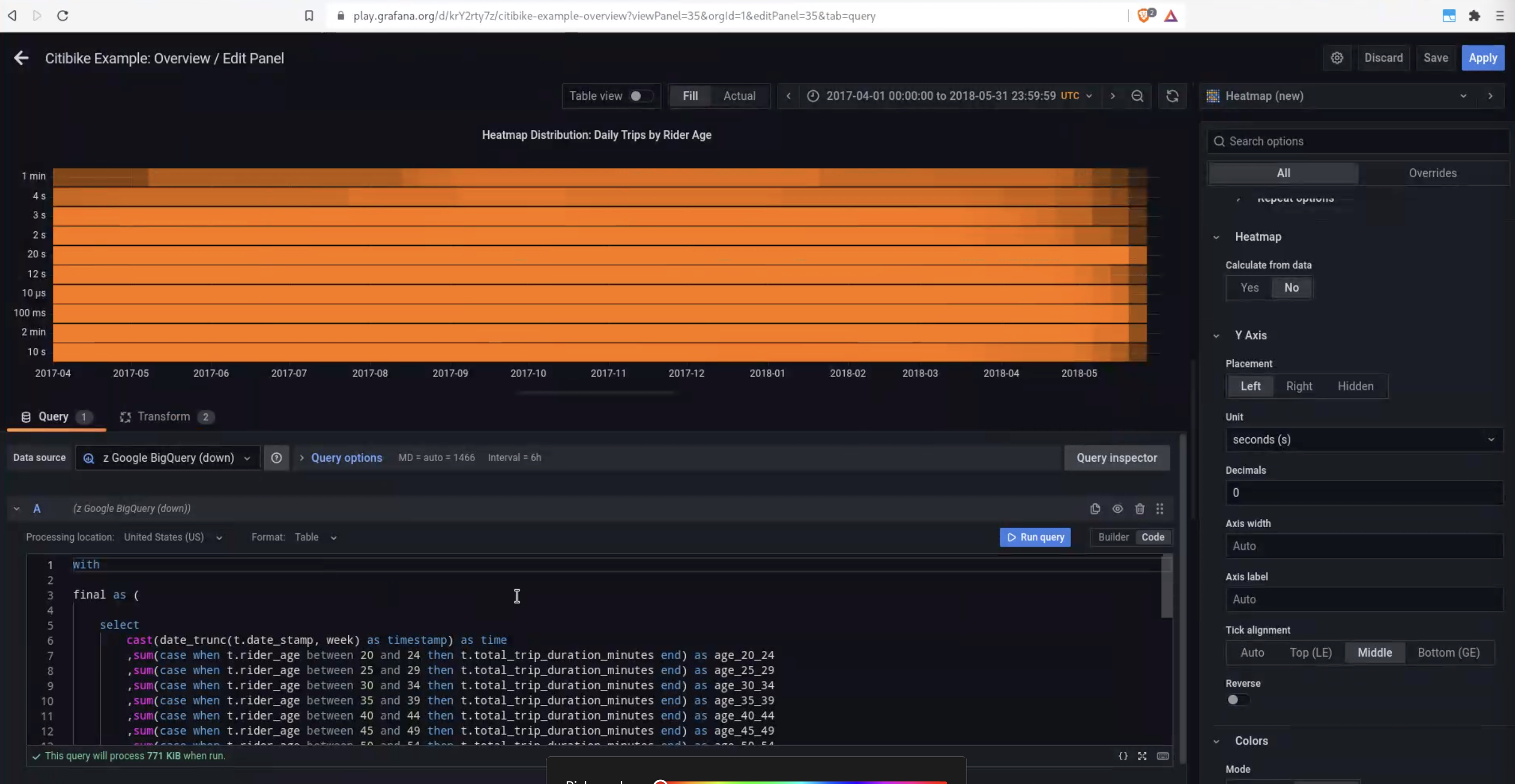Hide the query using the eye toggle
Image resolution: width=1515 pixels, height=784 pixels.
coord(1117,509)
